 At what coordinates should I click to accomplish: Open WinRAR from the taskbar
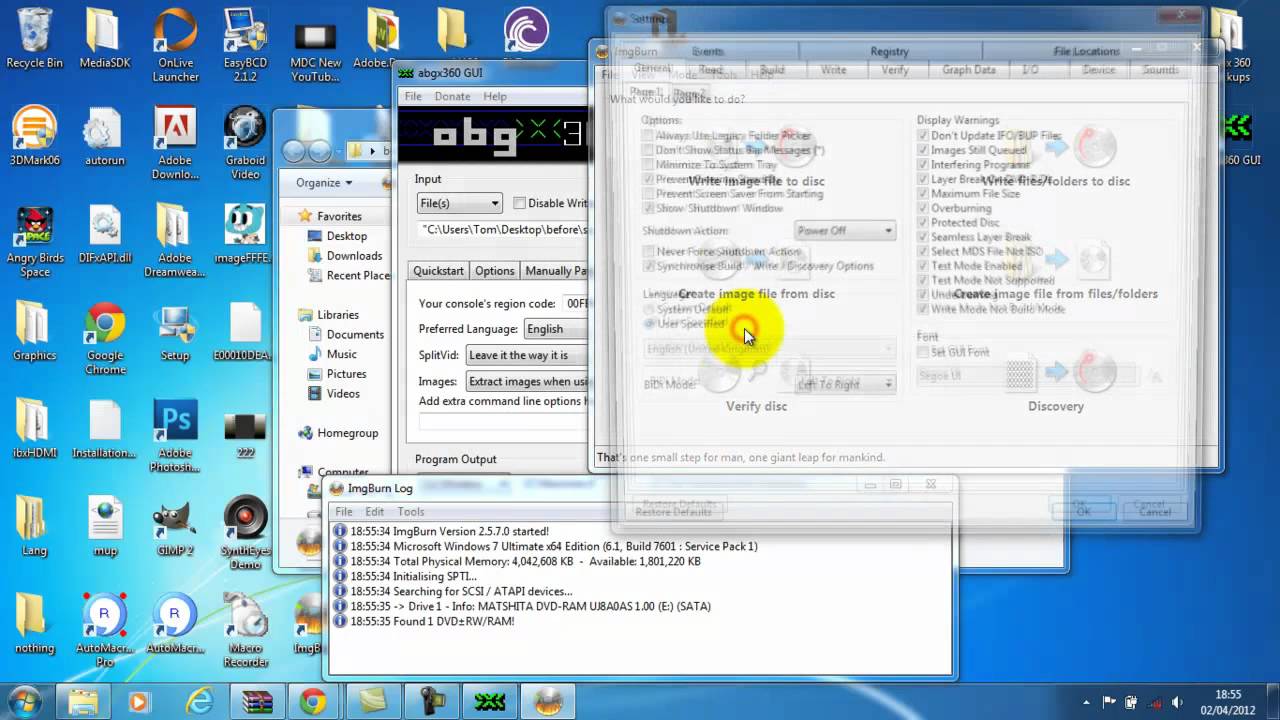click(x=257, y=701)
